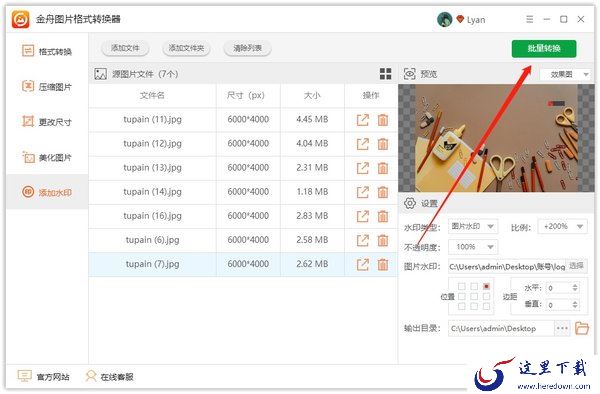Click the 水平 margin value field
The image size is (600, 394).
click(559, 288)
